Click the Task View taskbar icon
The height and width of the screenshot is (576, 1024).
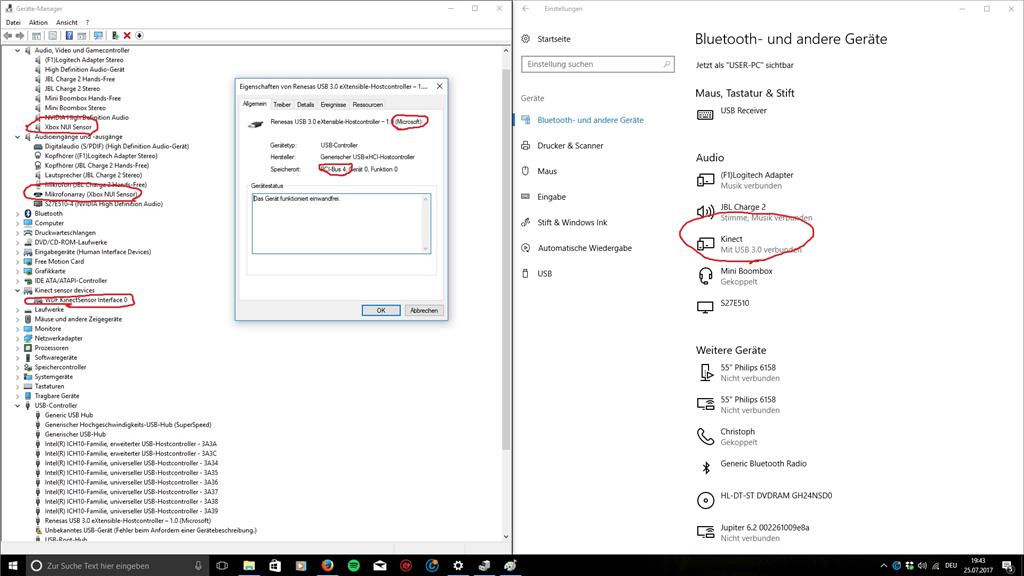[222, 566]
